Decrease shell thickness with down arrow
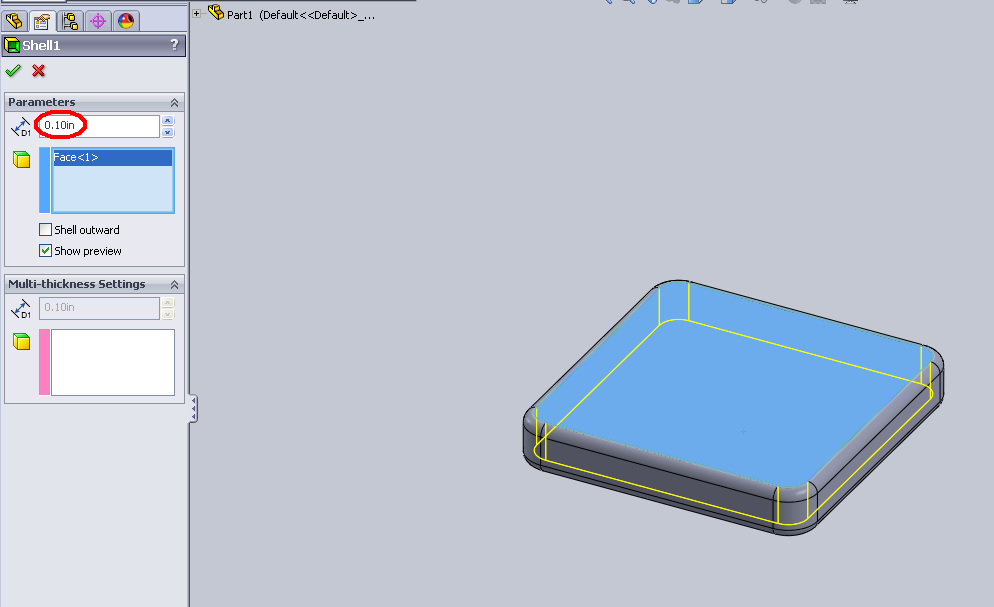Screen dimensions: 994x607 (167, 132)
